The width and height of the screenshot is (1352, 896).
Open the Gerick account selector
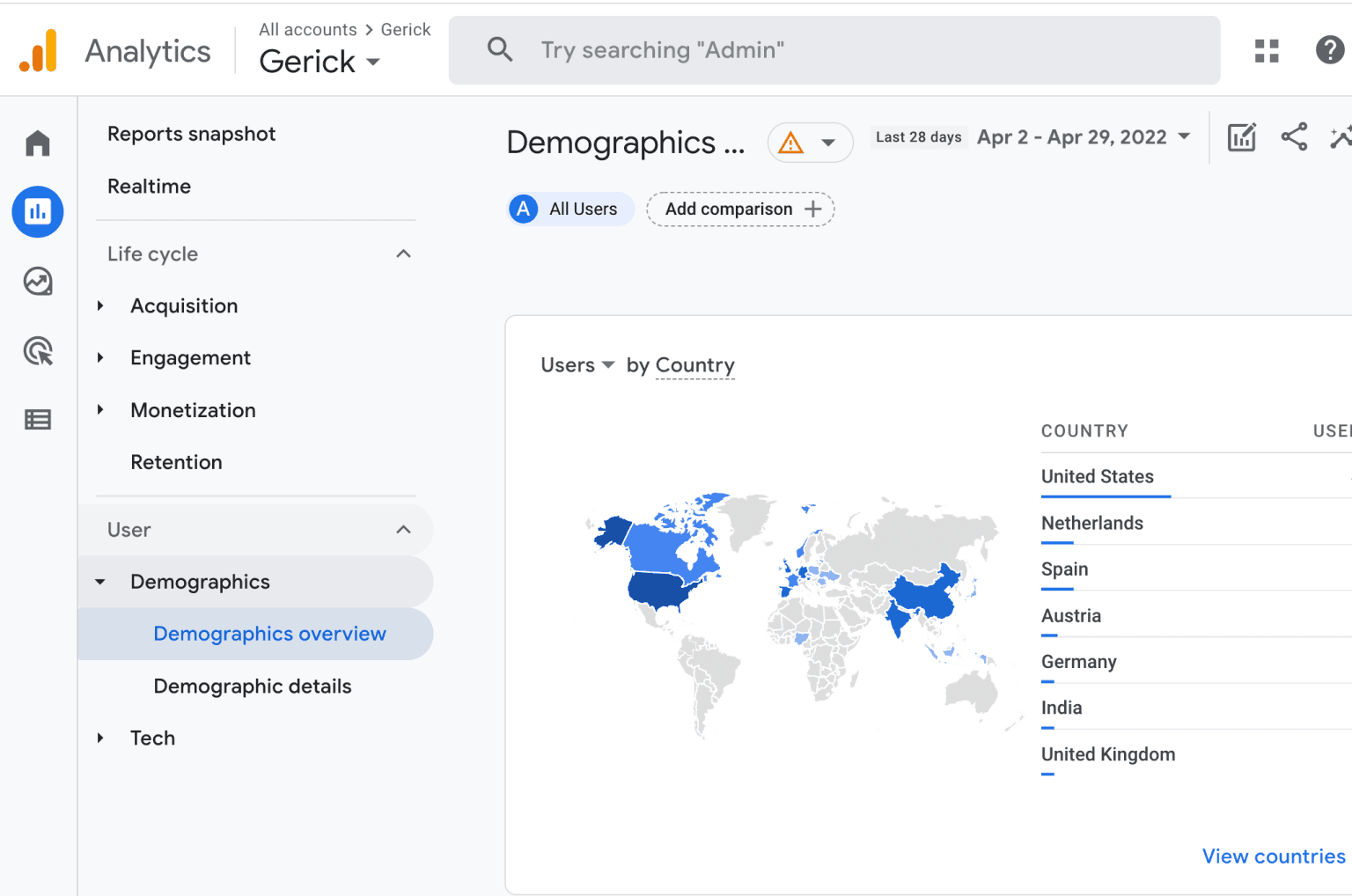click(x=320, y=62)
